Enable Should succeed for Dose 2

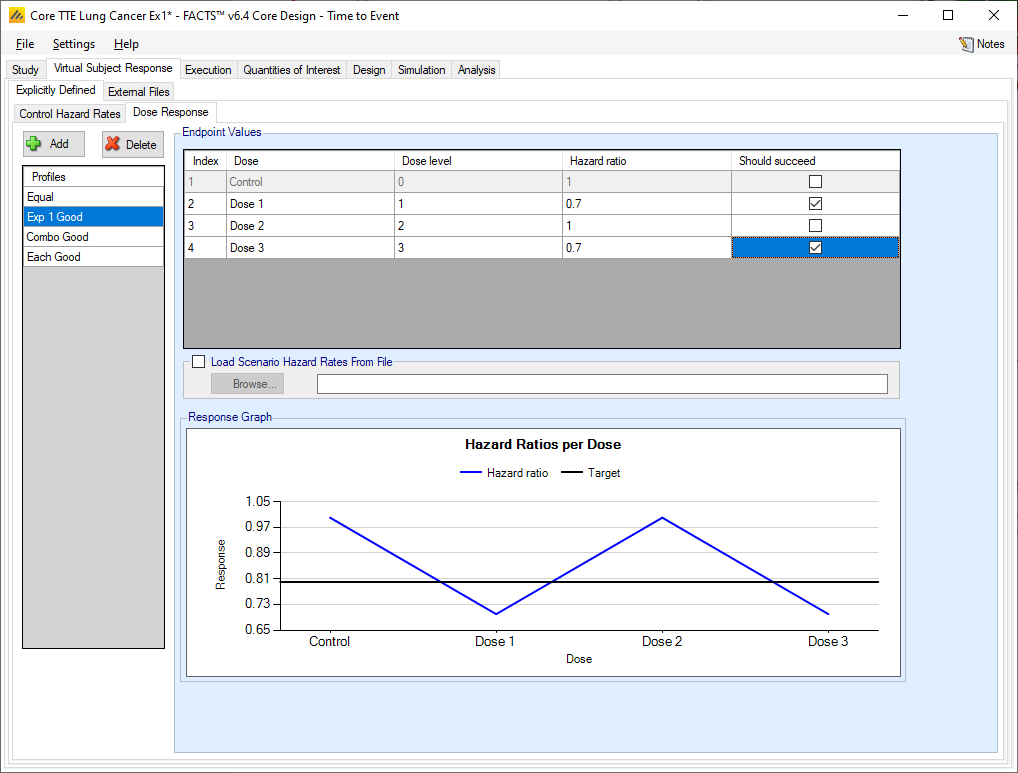pyautogui.click(x=815, y=226)
